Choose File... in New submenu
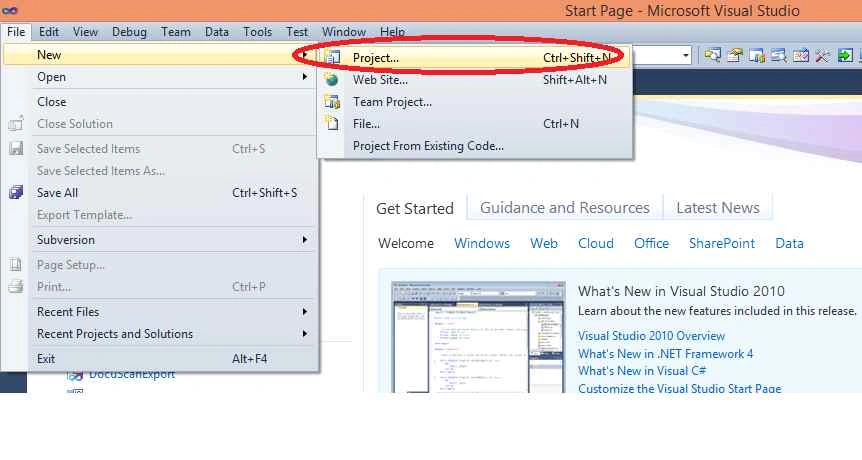 coord(474,124)
